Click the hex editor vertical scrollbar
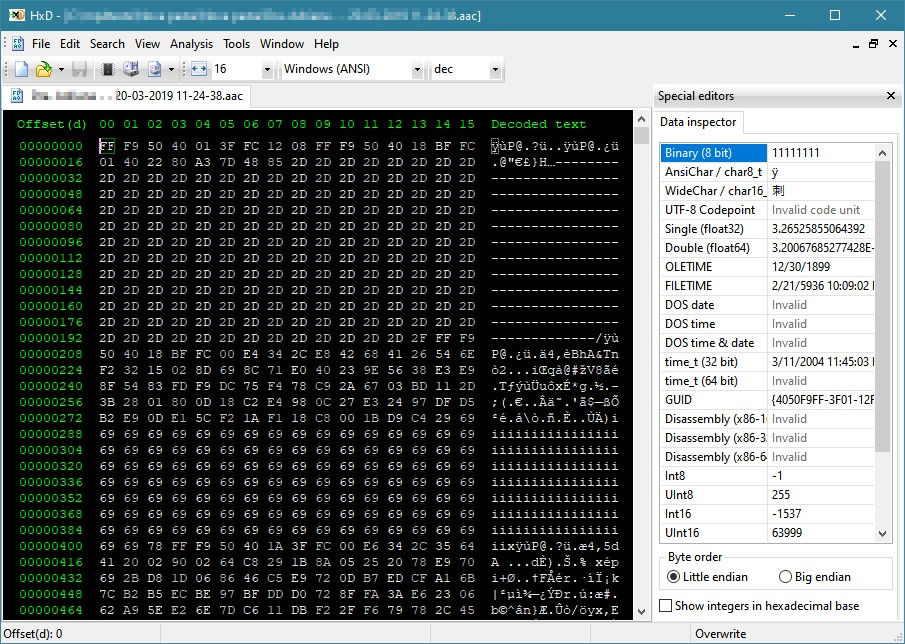The image size is (905, 644). tap(641, 370)
